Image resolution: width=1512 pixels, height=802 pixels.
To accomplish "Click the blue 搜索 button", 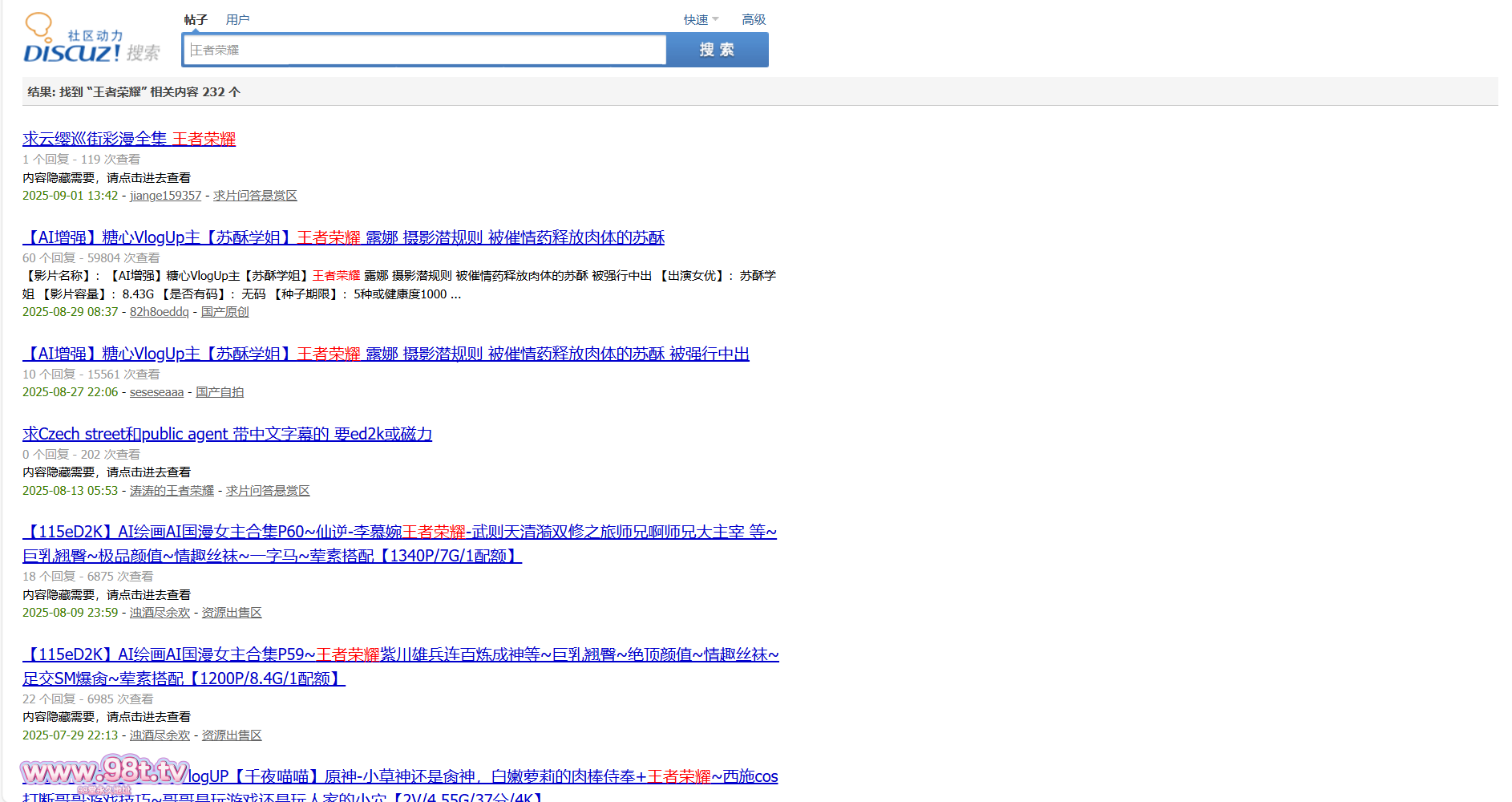I will coord(717,50).
